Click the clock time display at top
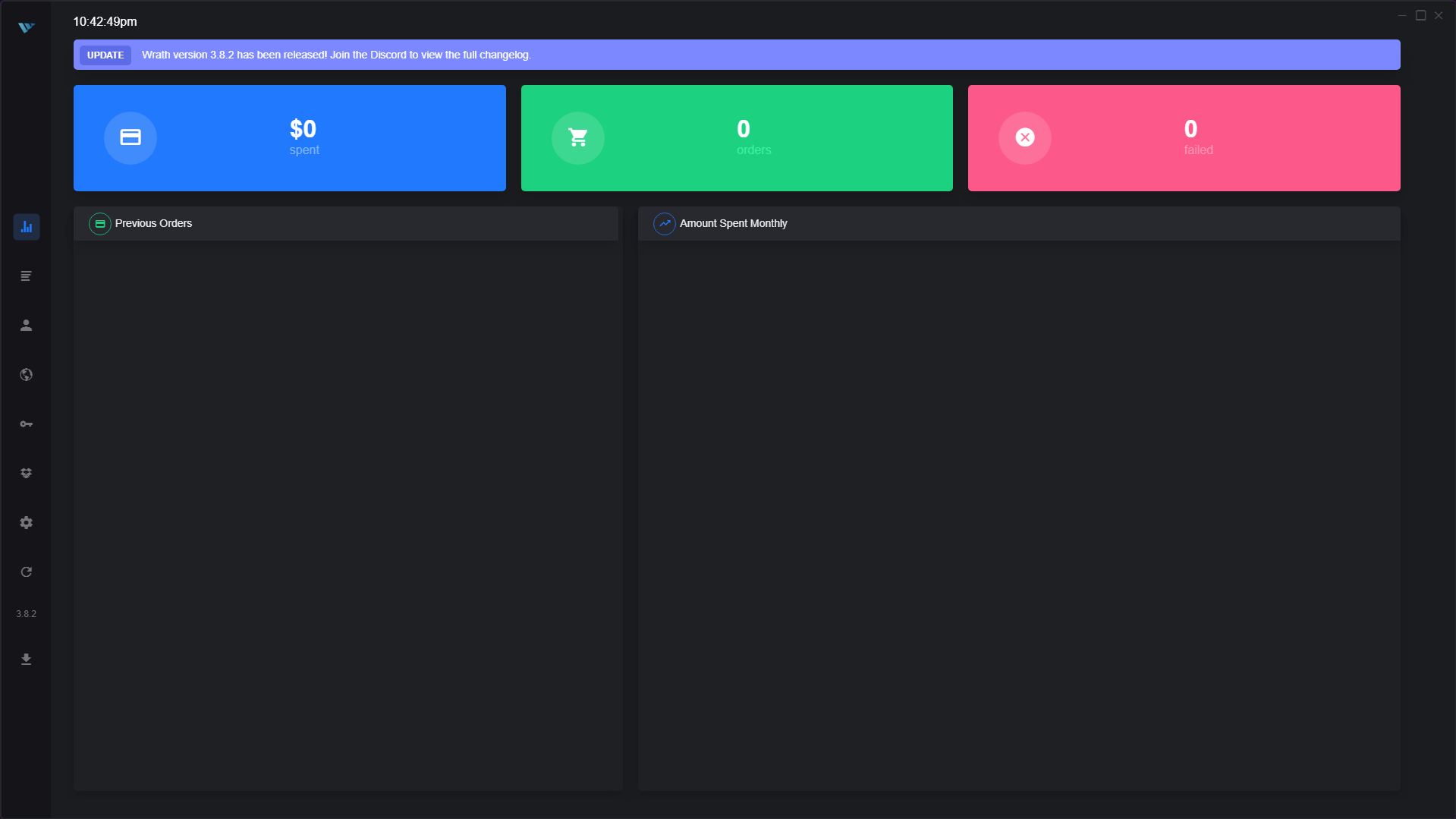The width and height of the screenshot is (1456, 819). (x=105, y=22)
